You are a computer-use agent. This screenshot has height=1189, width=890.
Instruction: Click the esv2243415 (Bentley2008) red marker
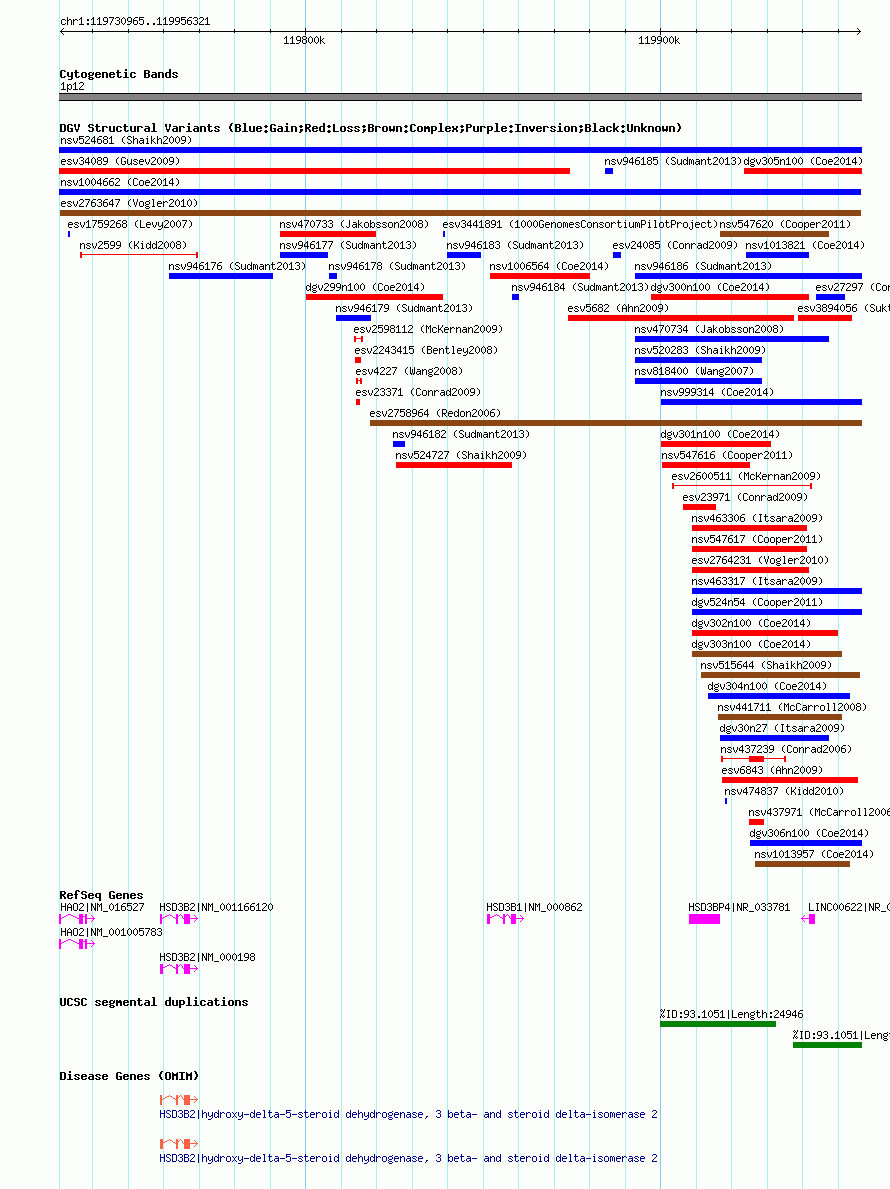(x=358, y=360)
